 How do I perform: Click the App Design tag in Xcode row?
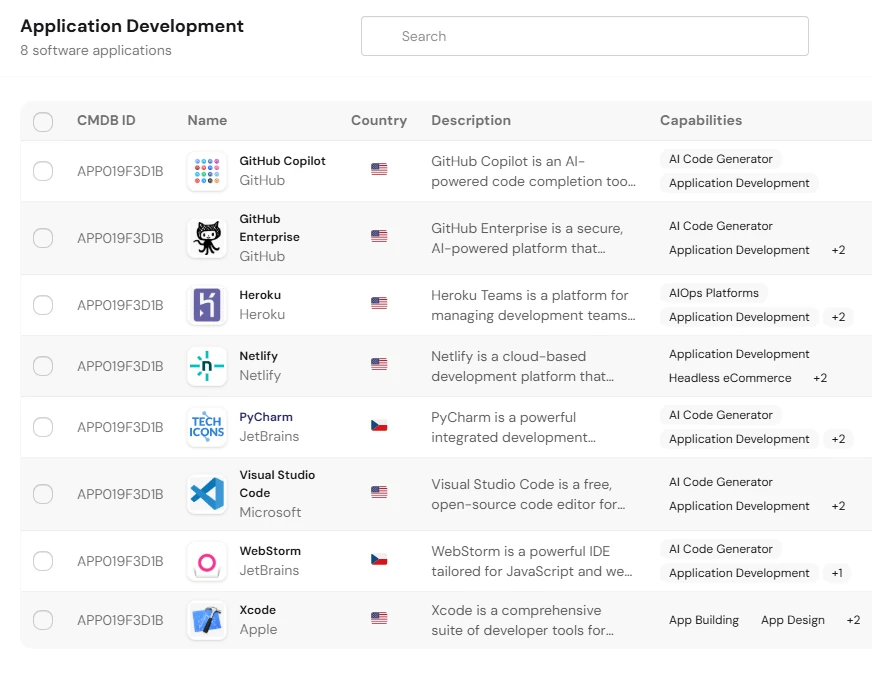pyautogui.click(x=792, y=620)
